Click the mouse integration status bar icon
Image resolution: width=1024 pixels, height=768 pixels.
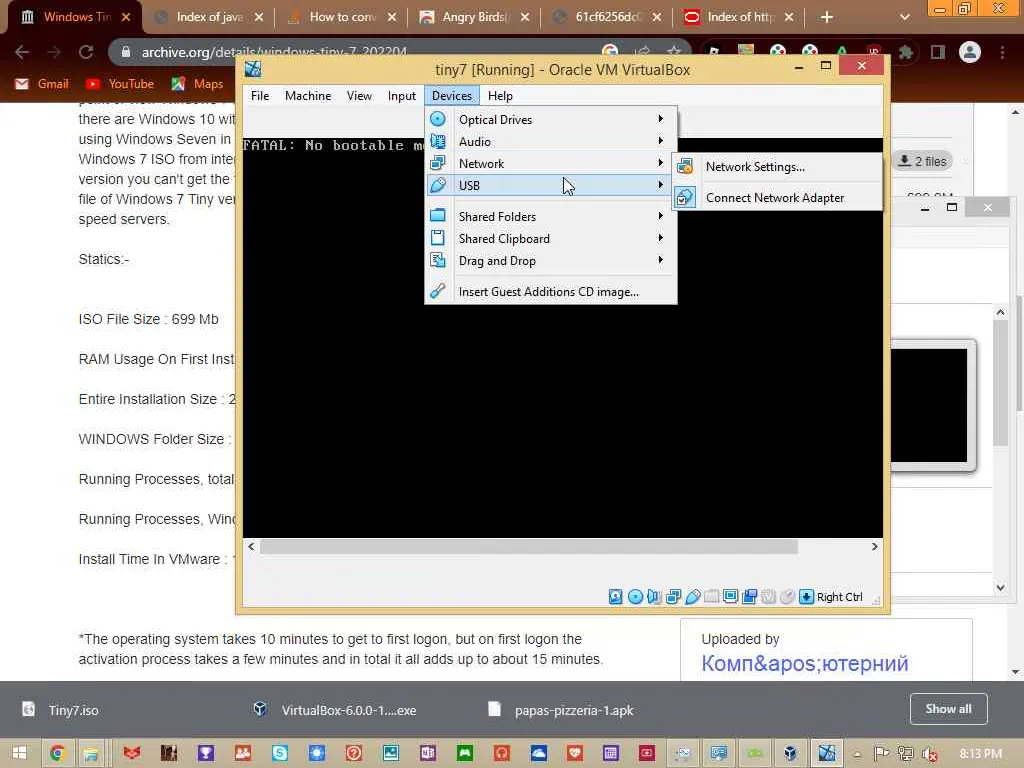click(788, 596)
